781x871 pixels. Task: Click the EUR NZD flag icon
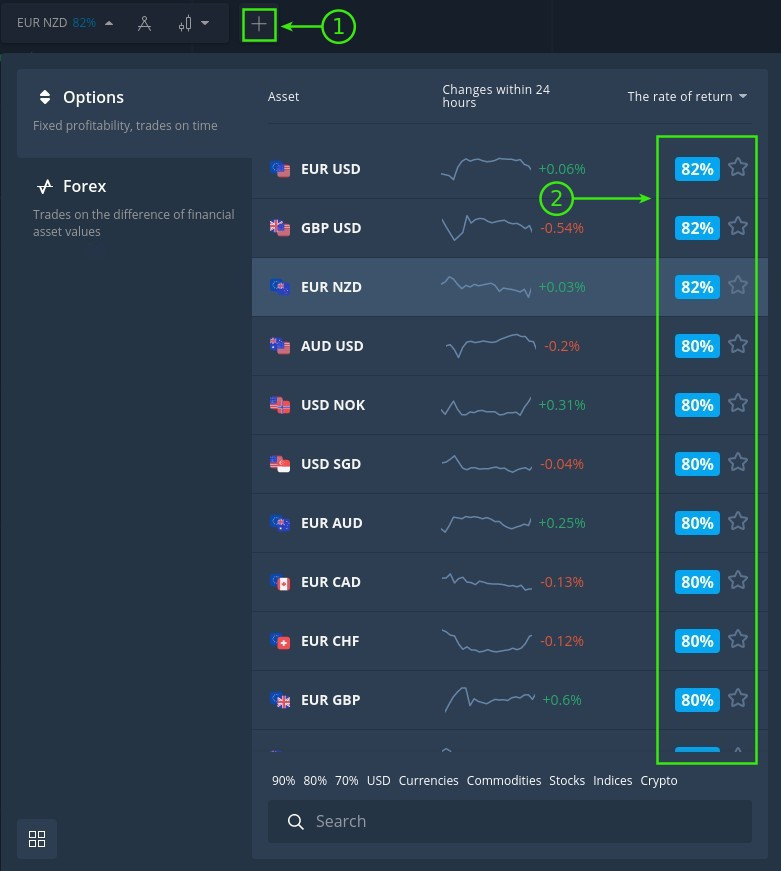click(280, 287)
